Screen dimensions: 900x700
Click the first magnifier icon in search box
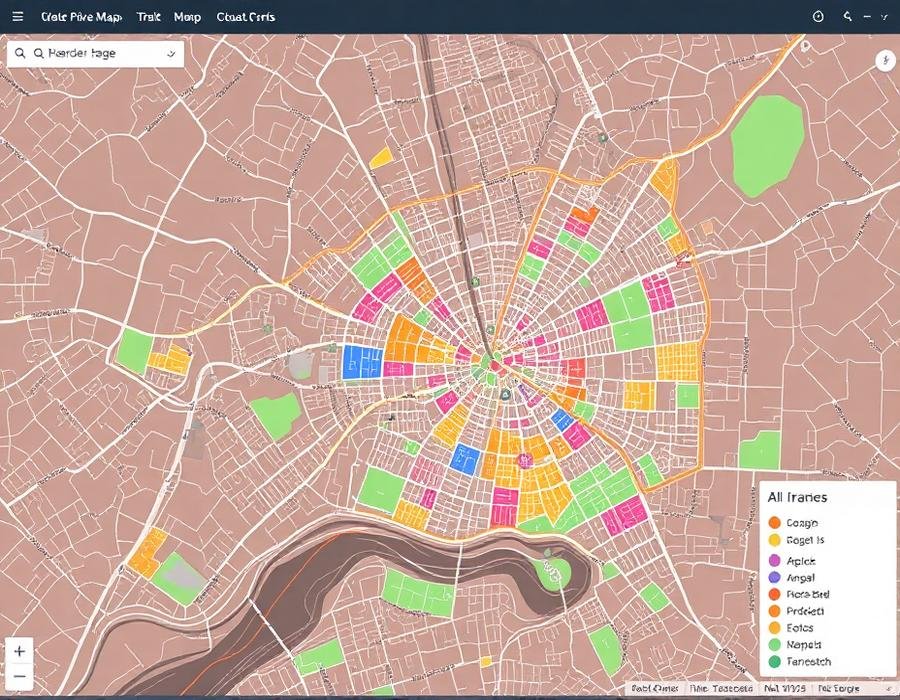point(20,53)
